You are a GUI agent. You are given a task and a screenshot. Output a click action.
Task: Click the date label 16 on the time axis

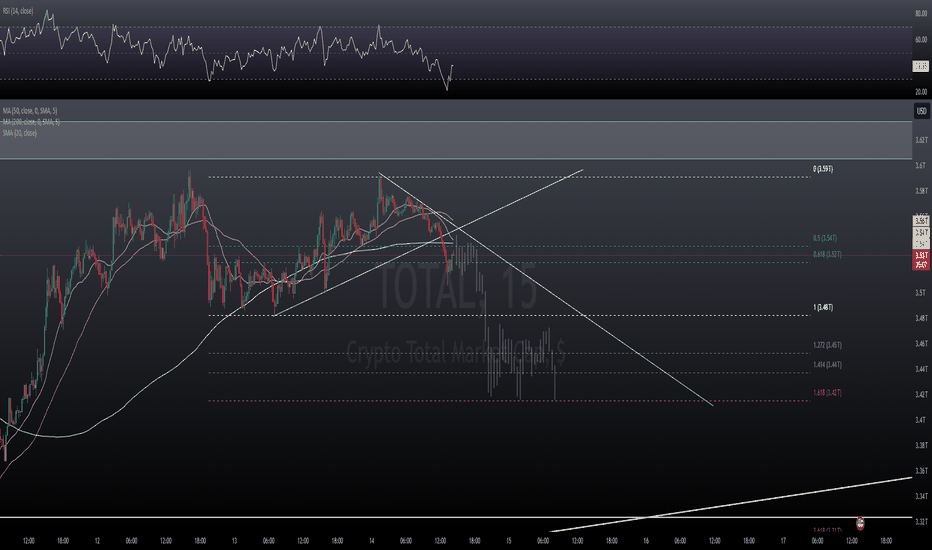(646, 541)
